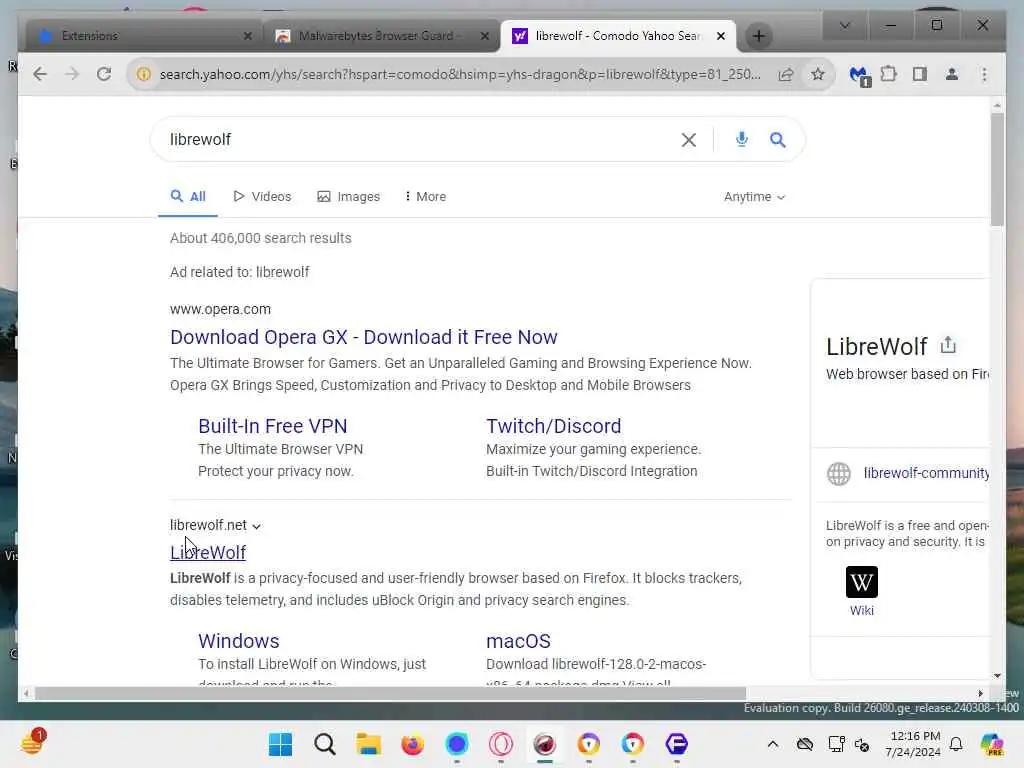1024x768 pixels.
Task: Share this page via the share icon
Action: click(x=786, y=74)
